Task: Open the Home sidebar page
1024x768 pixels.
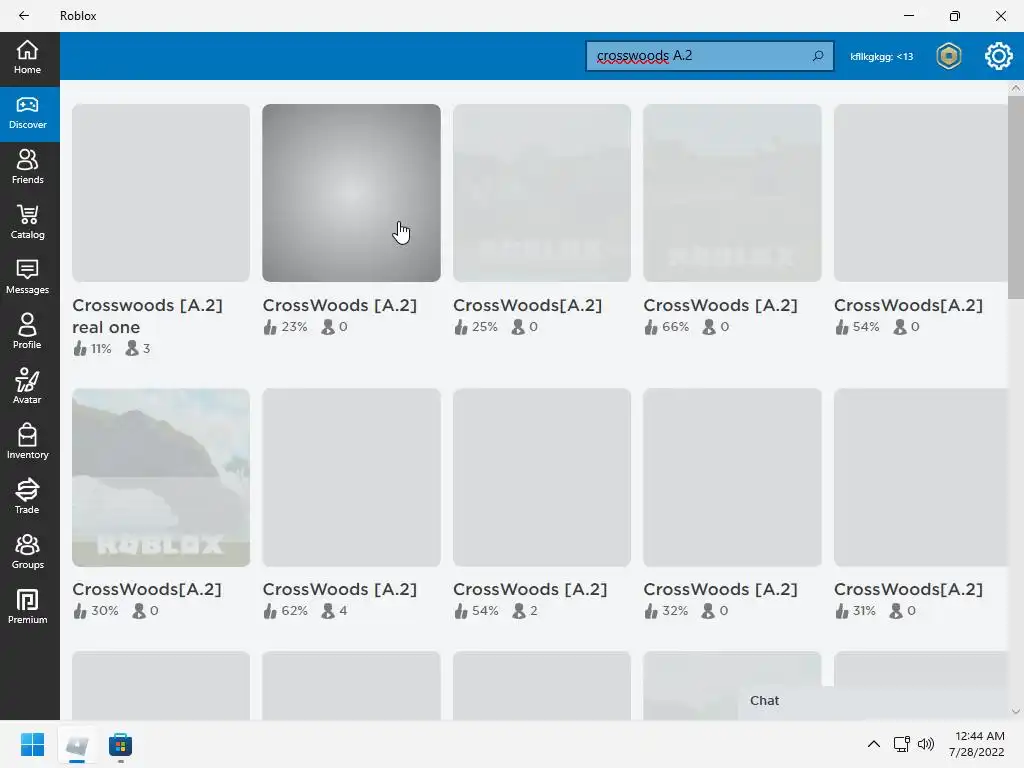Action: 29,59
